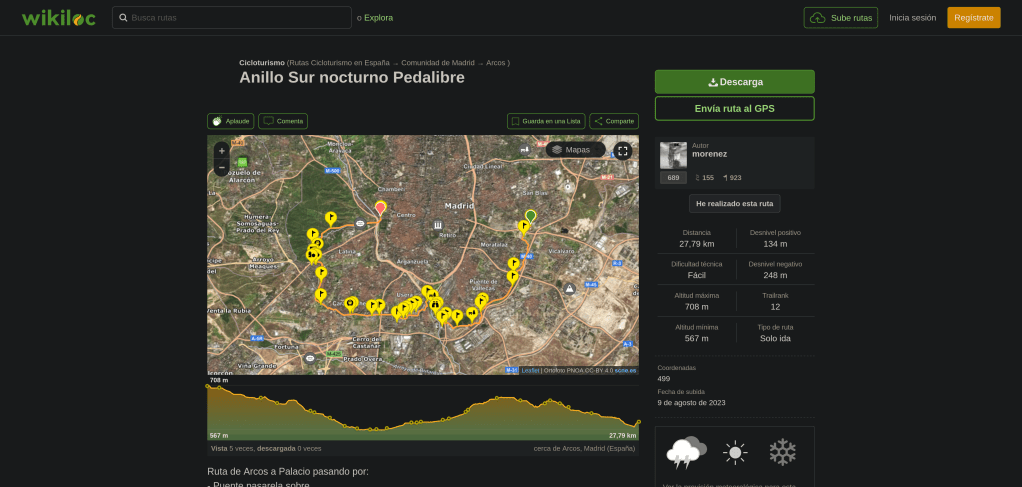
Task: Open 'Comunidad de Madrid' breadcrumb
Action: (x=438, y=63)
